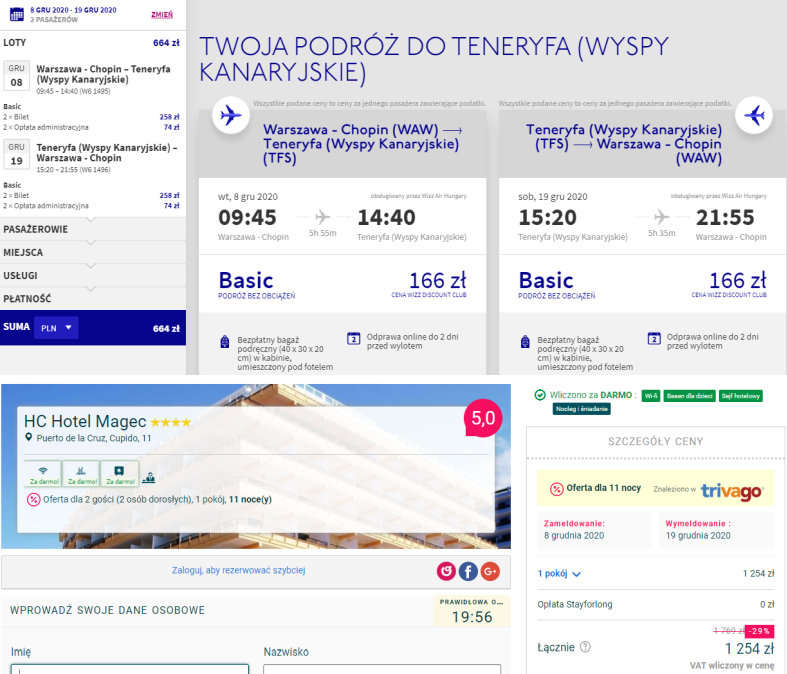Click Zaloguj, aby rezerwować szybciej link

(x=238, y=570)
